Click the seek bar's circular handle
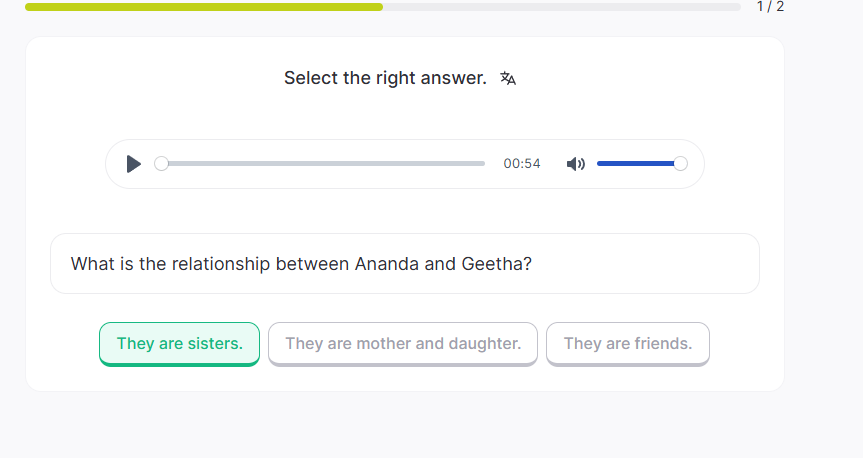Viewport: 863px width, 458px height. click(x=161, y=164)
